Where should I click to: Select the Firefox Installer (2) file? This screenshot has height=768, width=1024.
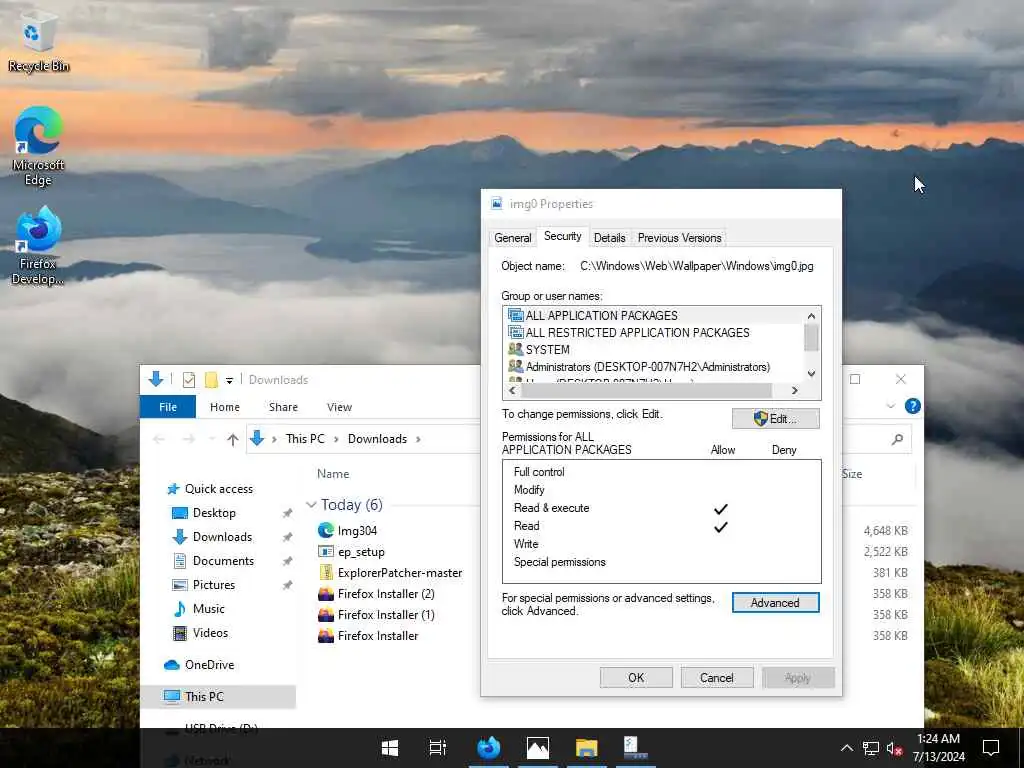pos(385,594)
